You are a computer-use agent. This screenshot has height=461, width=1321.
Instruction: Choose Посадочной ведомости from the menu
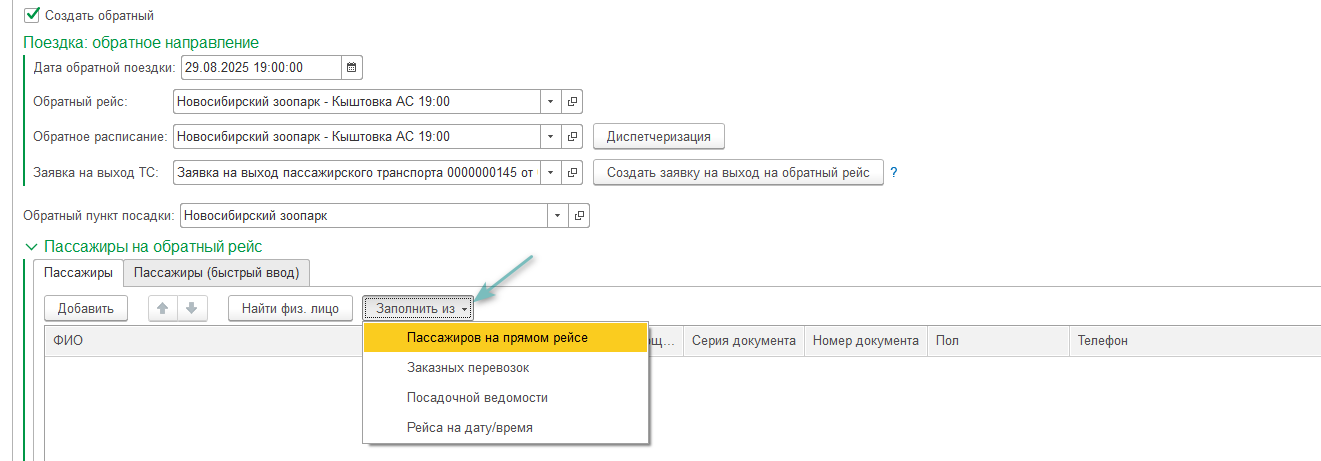click(x=477, y=397)
